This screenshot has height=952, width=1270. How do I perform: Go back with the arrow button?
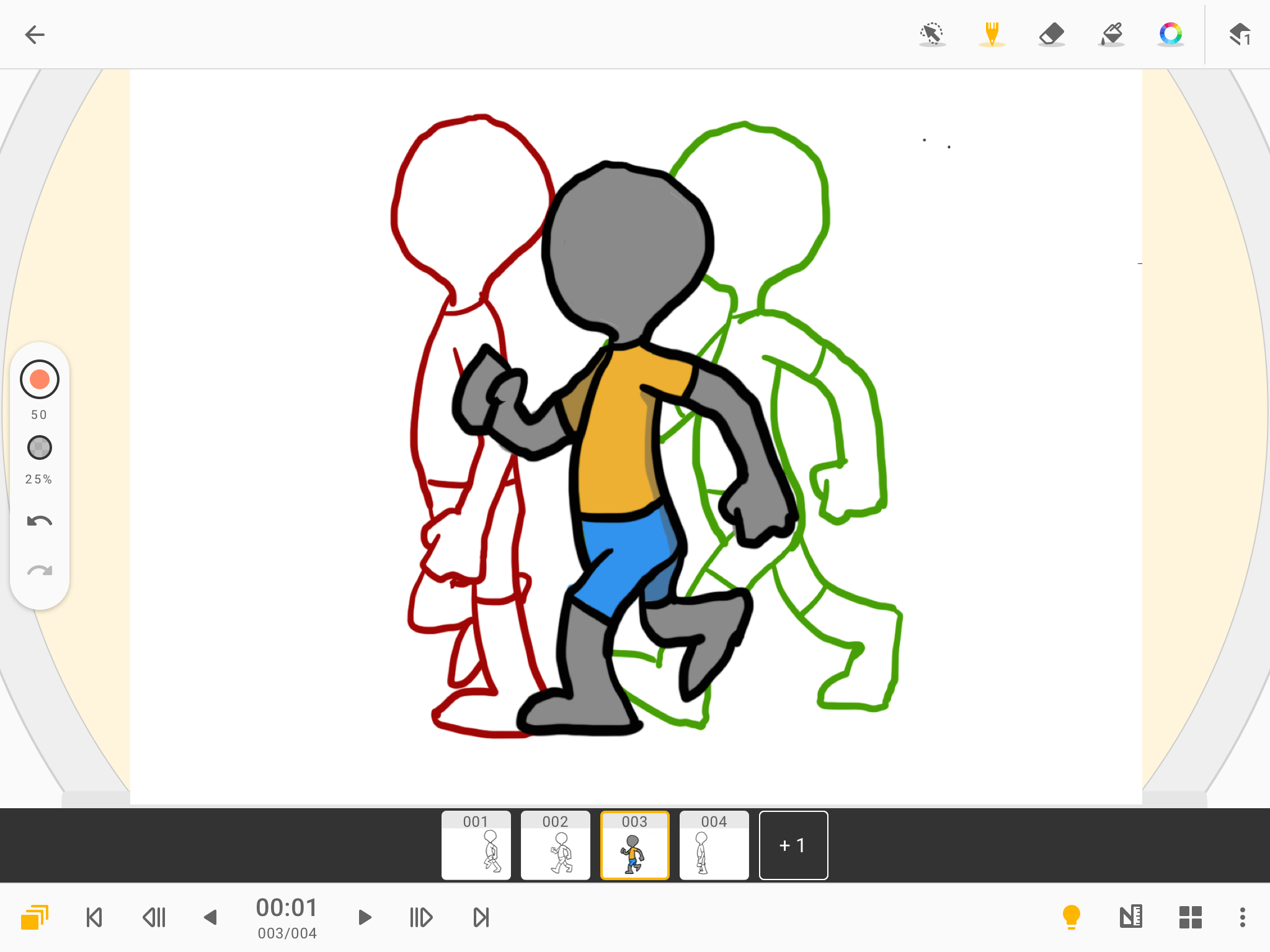pyautogui.click(x=35, y=35)
